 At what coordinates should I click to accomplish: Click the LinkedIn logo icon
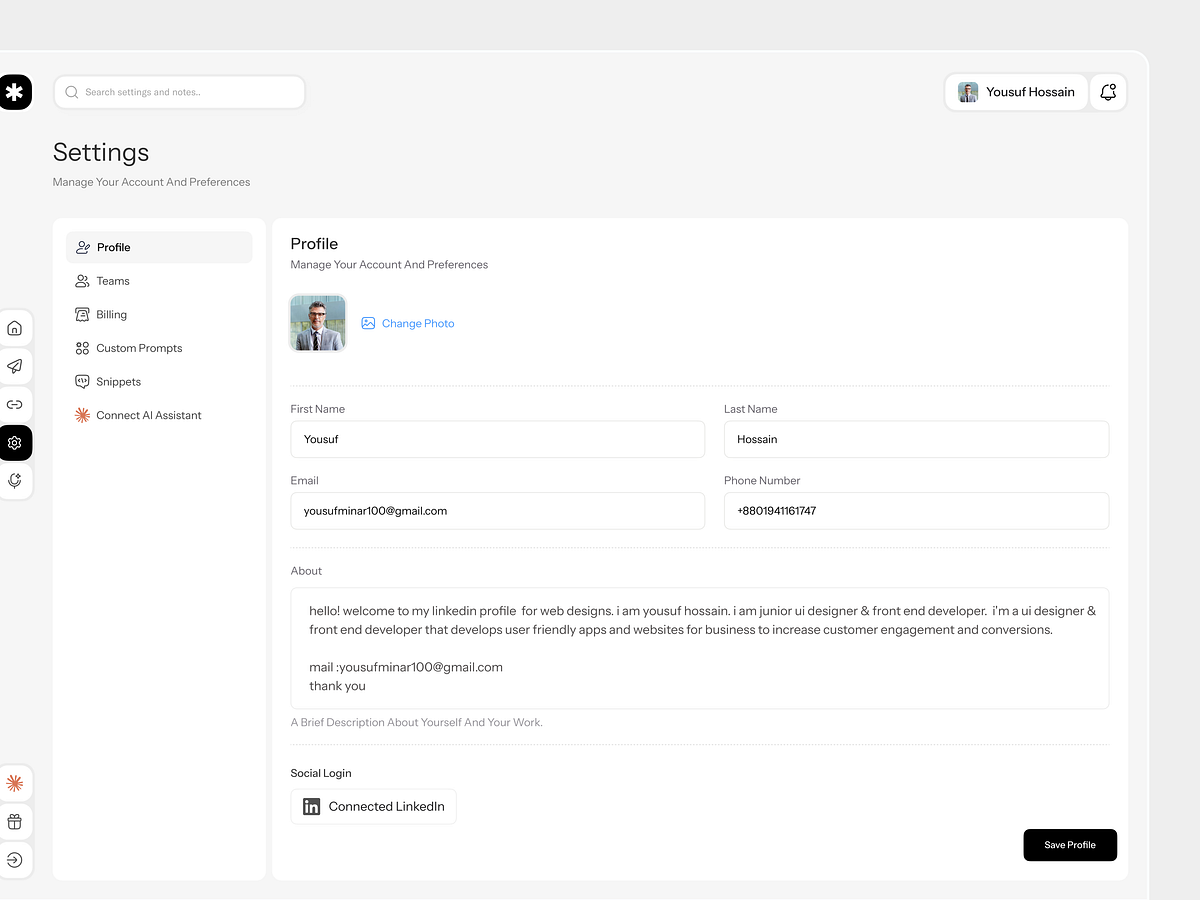(311, 806)
